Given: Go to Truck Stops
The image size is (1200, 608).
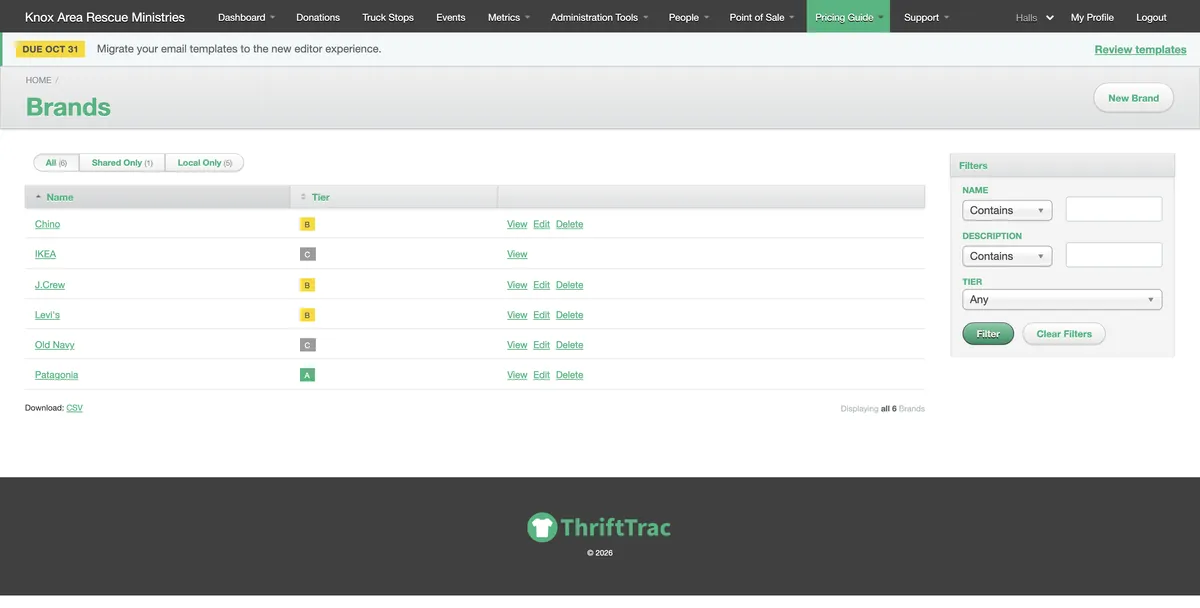Looking at the screenshot, I should click(388, 17).
